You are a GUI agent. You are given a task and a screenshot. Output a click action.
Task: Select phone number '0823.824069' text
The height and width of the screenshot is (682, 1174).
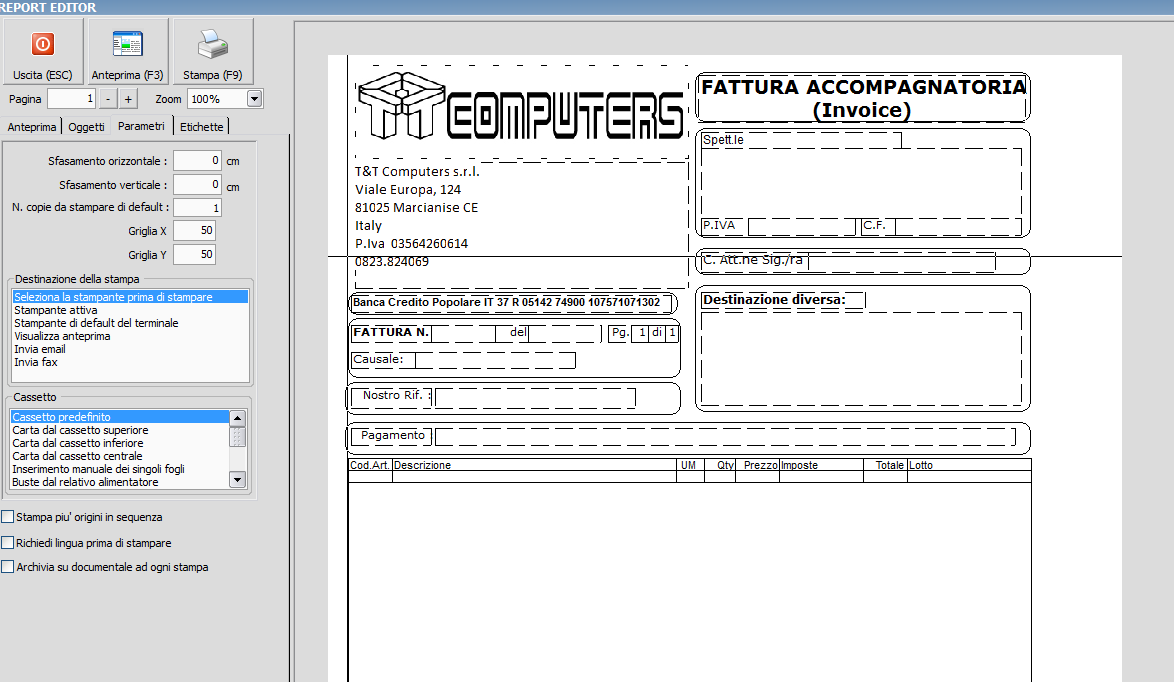(392, 261)
